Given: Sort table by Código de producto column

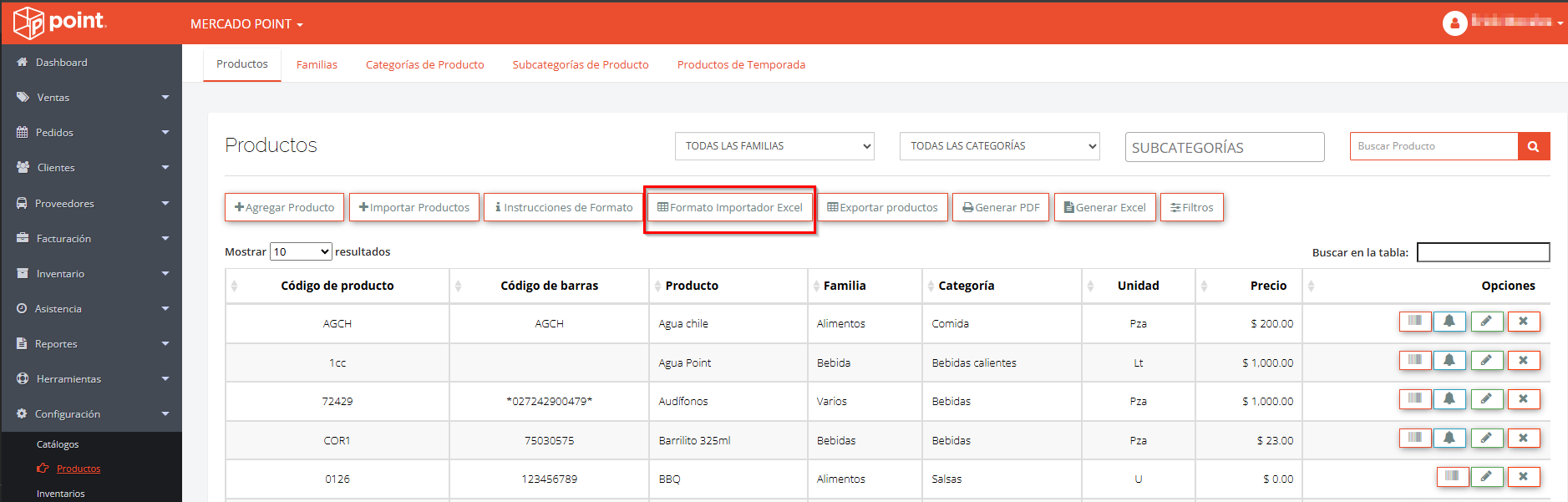Looking at the screenshot, I should pyautogui.click(x=337, y=286).
